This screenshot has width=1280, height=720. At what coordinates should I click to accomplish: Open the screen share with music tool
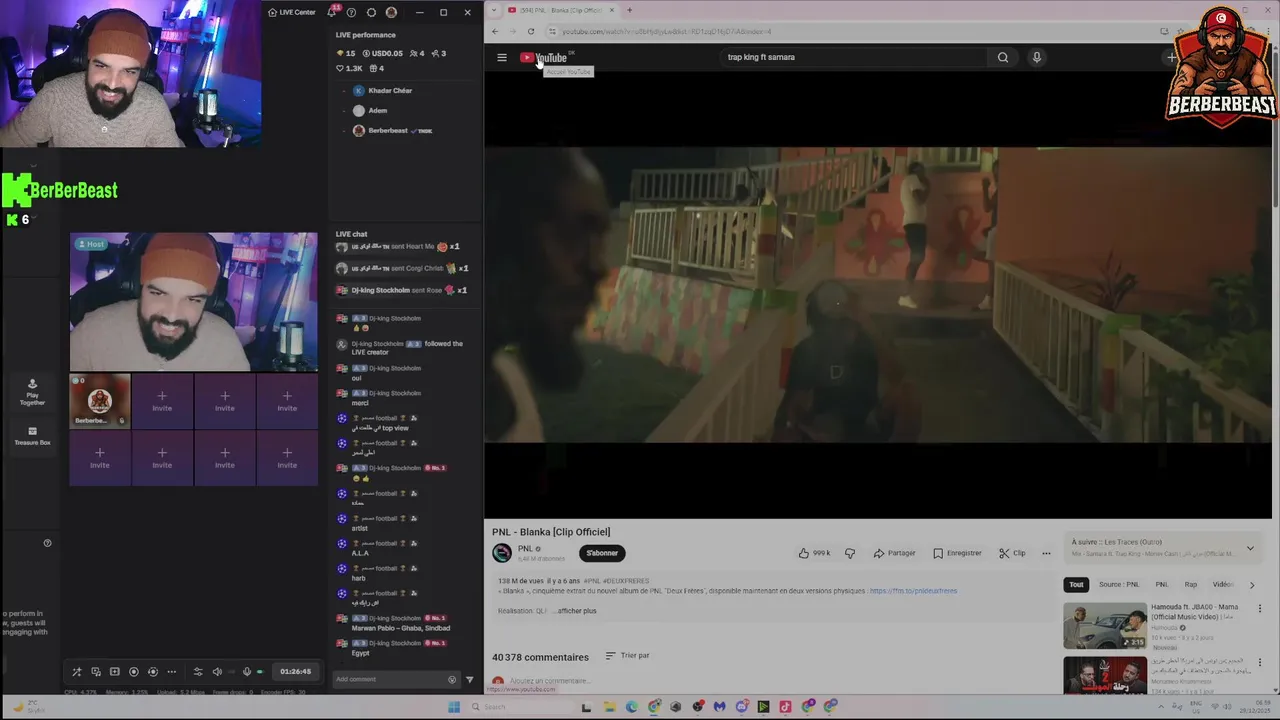(96, 672)
